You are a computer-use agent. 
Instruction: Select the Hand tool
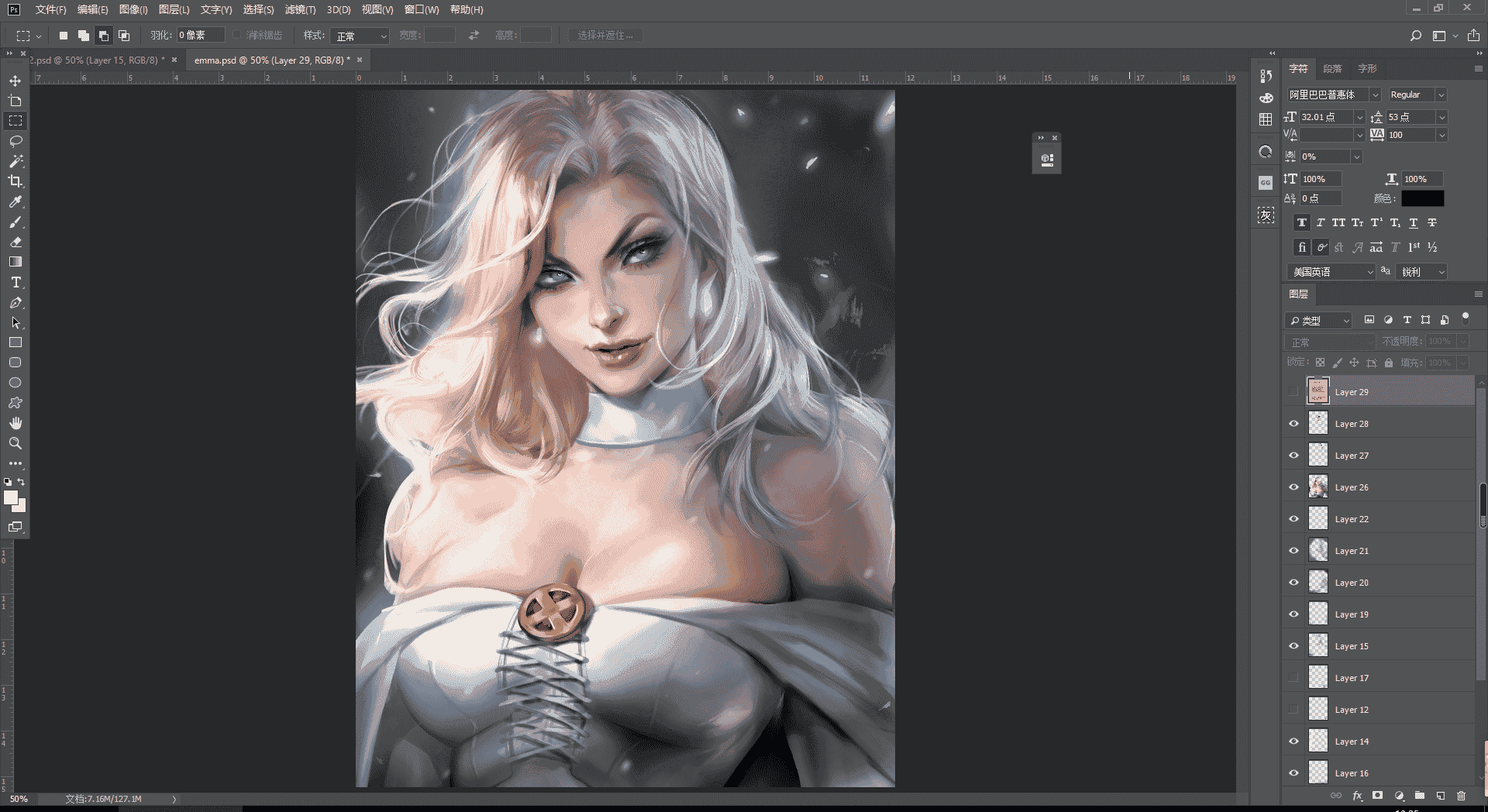(x=15, y=423)
